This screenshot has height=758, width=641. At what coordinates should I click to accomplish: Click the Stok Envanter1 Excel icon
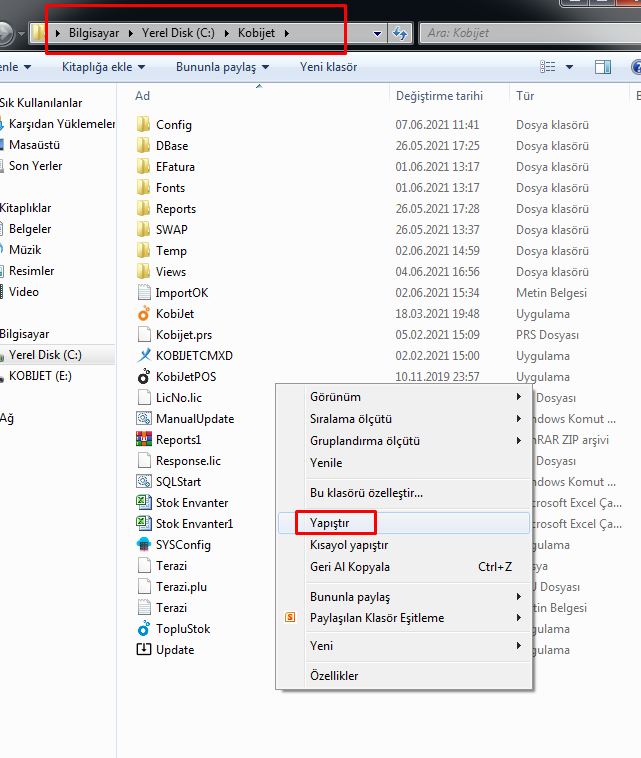coord(144,524)
